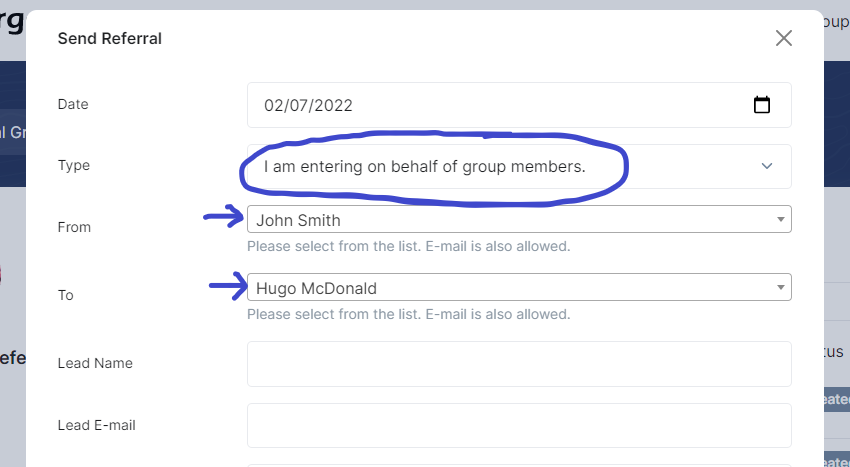Click the To field's dropdown arrow
The image size is (850, 467).
(780, 288)
